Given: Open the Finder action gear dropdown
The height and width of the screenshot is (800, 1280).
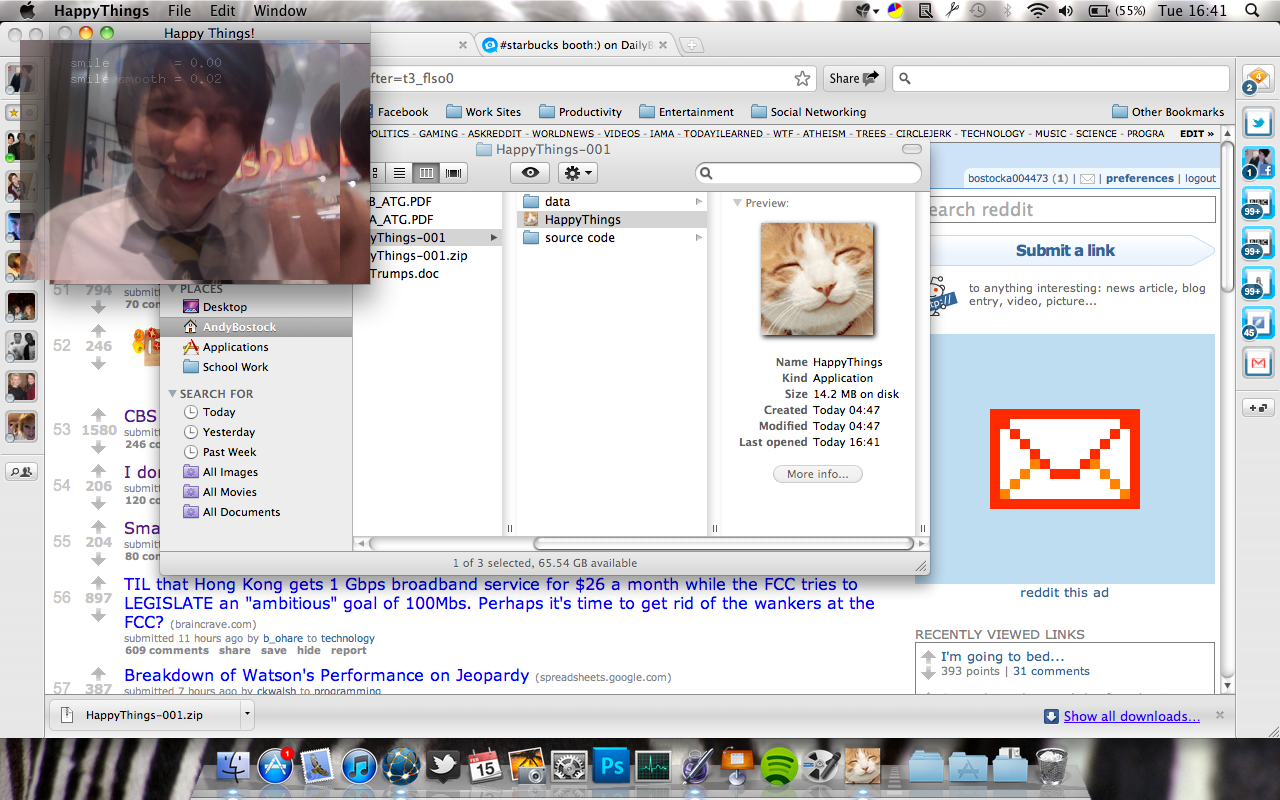Looking at the screenshot, I should tap(577, 173).
